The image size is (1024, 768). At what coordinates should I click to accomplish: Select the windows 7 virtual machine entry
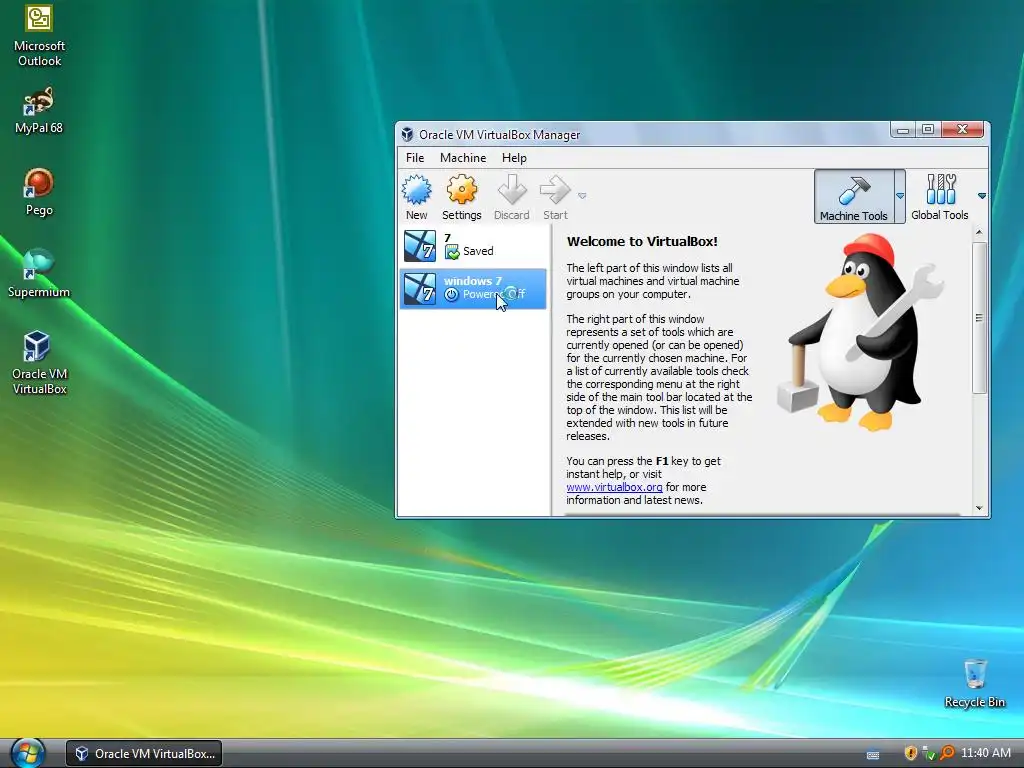click(x=473, y=288)
